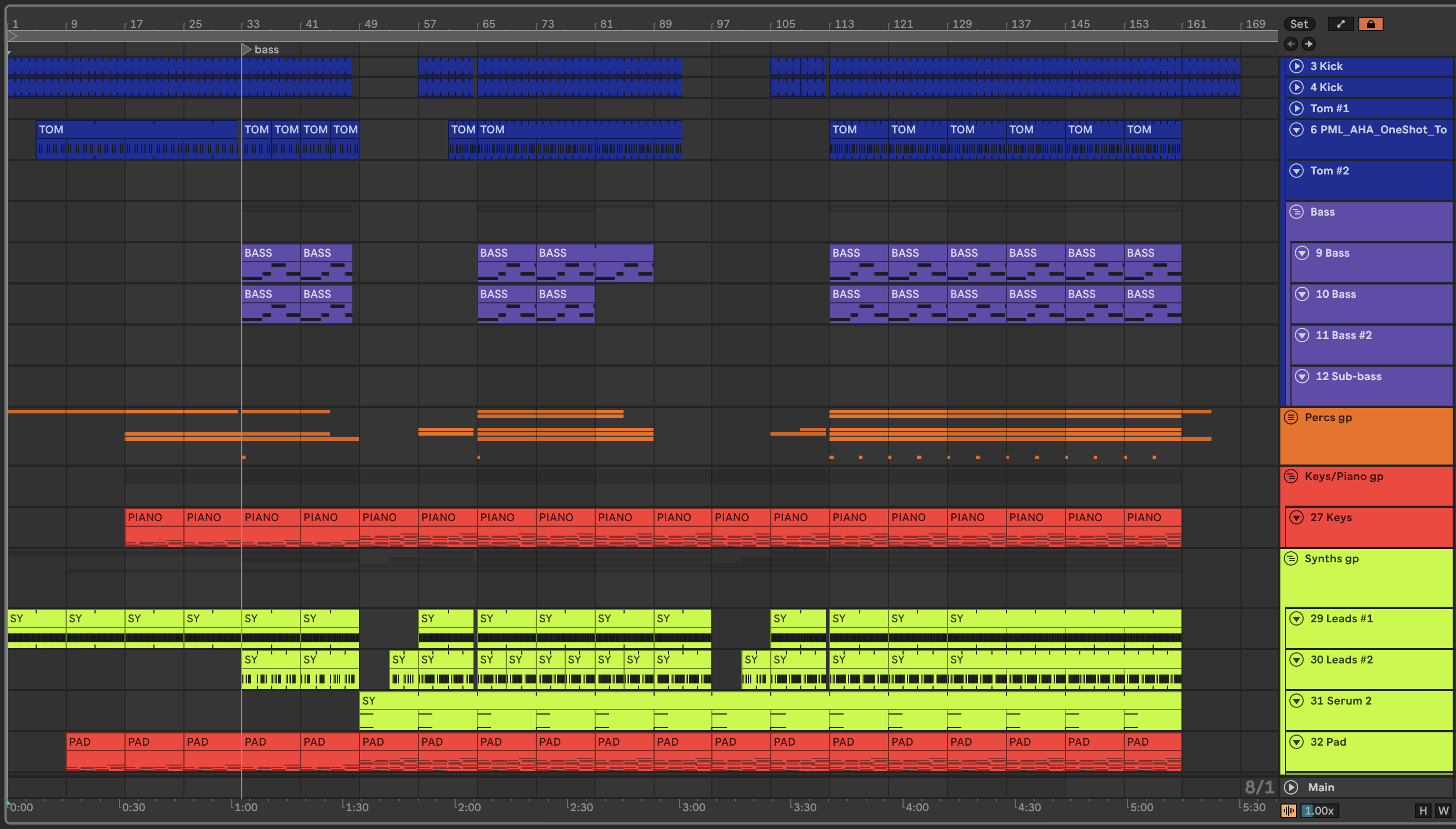1456x829 pixels.
Task: Select the 12 Sub-bass track name
Action: [x=1348, y=376]
